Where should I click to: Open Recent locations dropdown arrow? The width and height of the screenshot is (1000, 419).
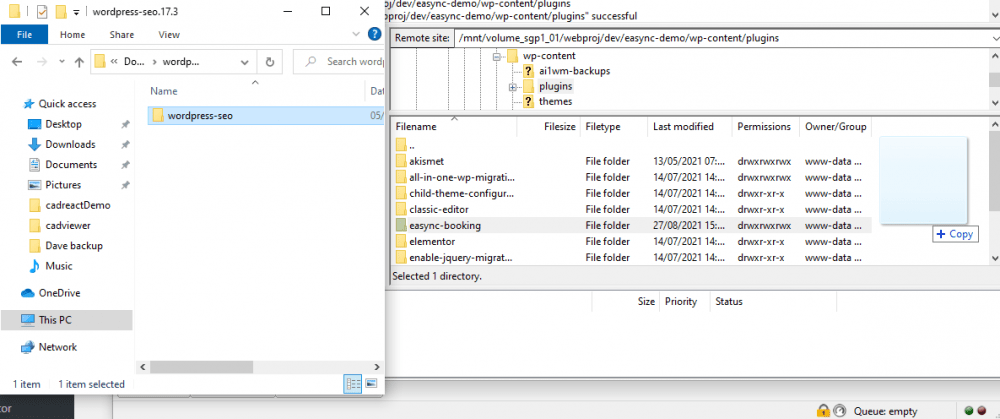click(x=59, y=62)
